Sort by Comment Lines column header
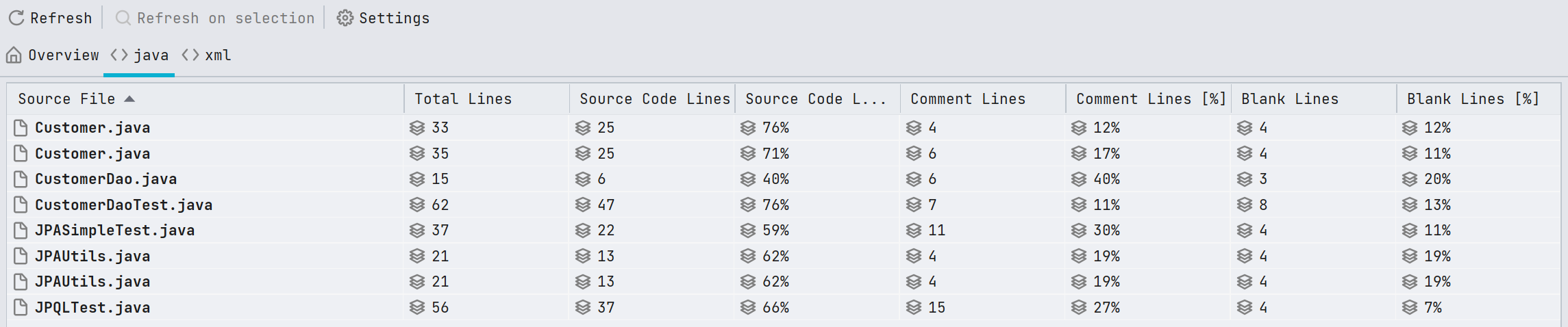This screenshot has height=327, width=1568. [x=967, y=99]
